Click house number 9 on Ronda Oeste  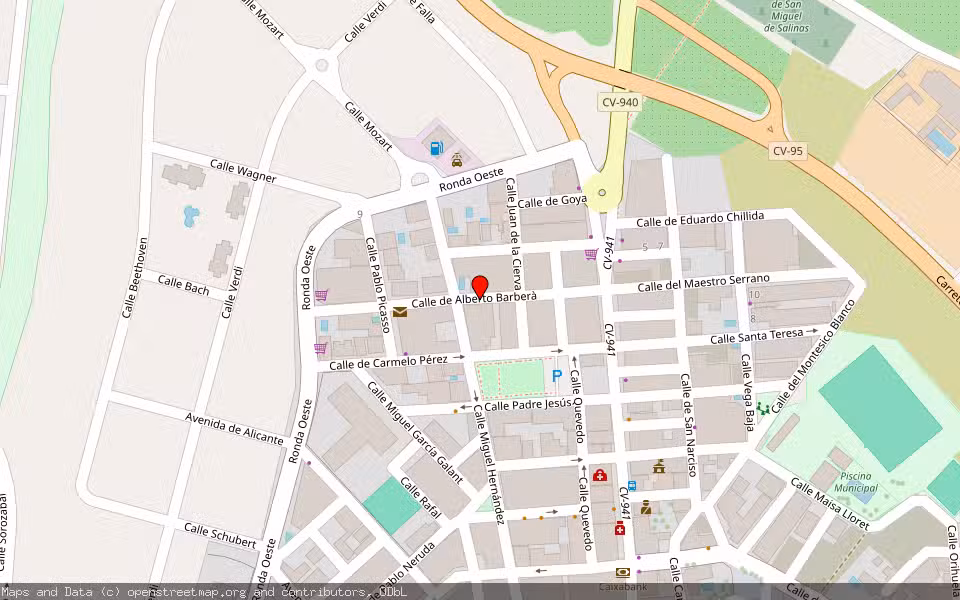tap(360, 214)
